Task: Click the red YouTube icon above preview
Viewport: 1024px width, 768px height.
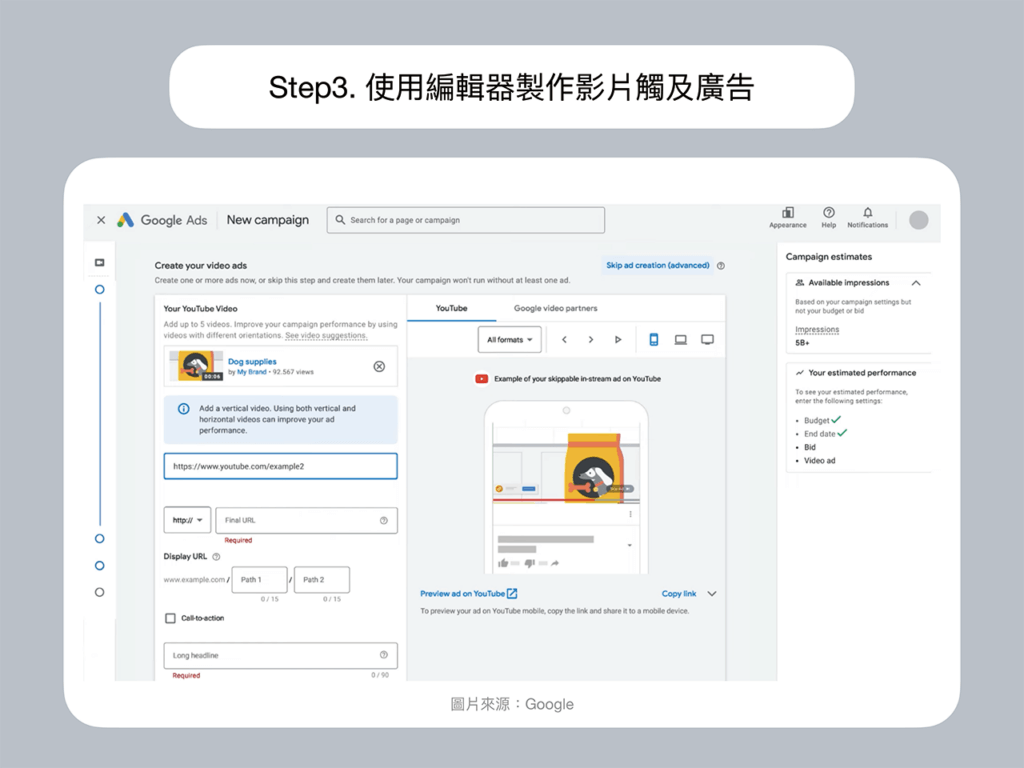Action: (x=481, y=379)
